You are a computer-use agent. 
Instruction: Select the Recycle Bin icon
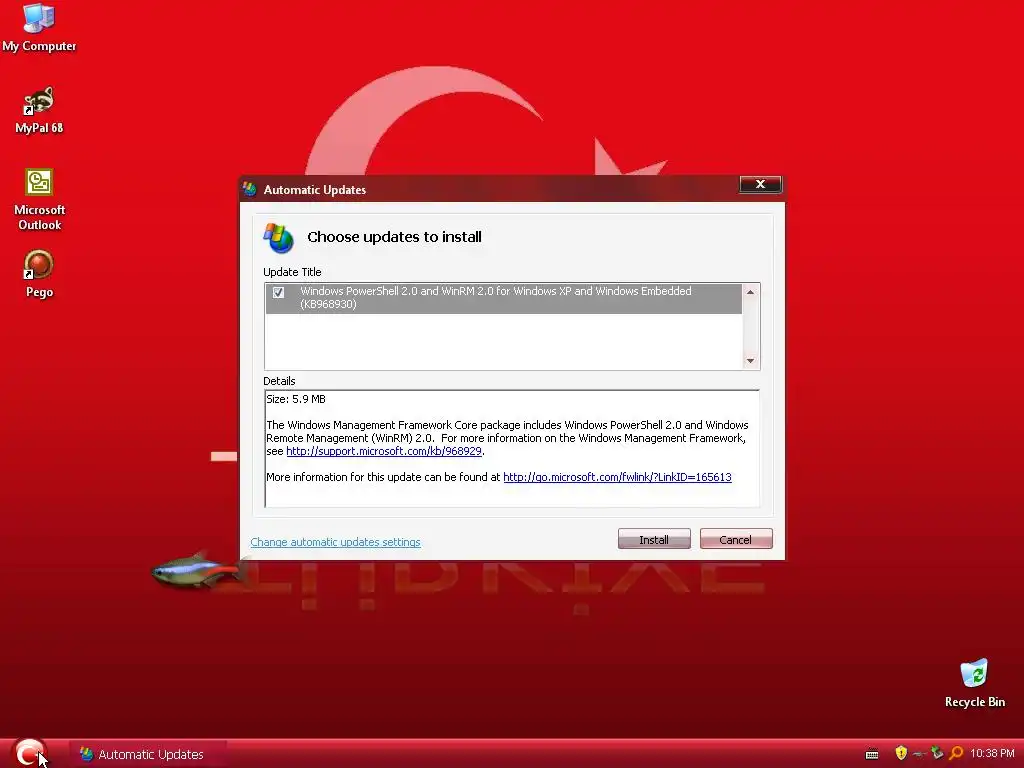tap(974, 683)
